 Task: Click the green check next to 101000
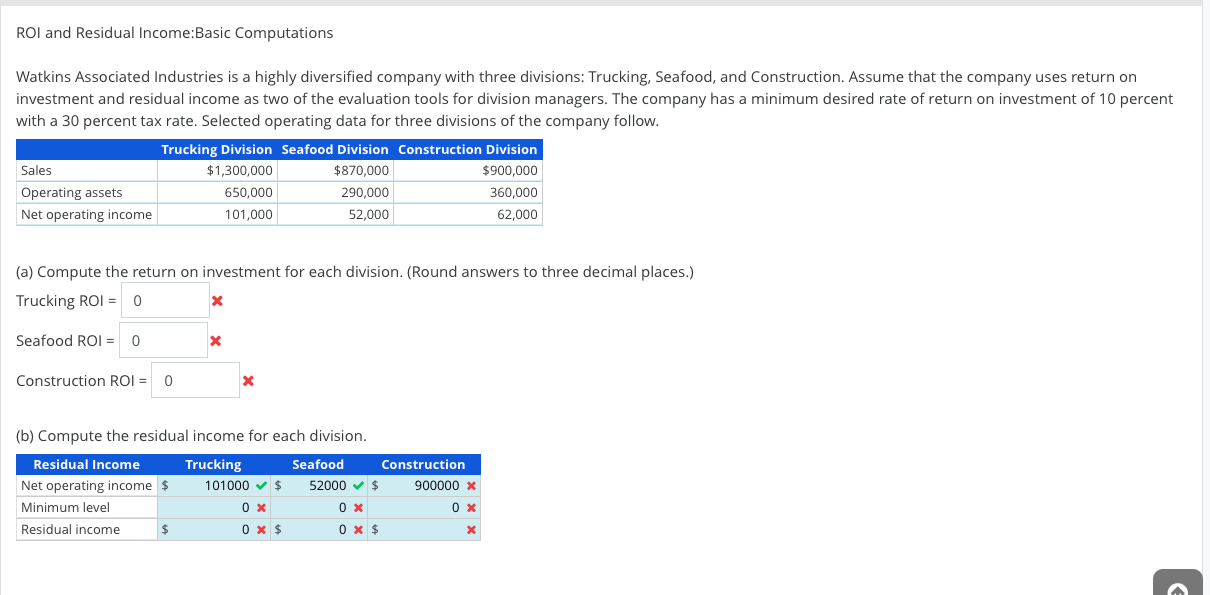point(261,486)
